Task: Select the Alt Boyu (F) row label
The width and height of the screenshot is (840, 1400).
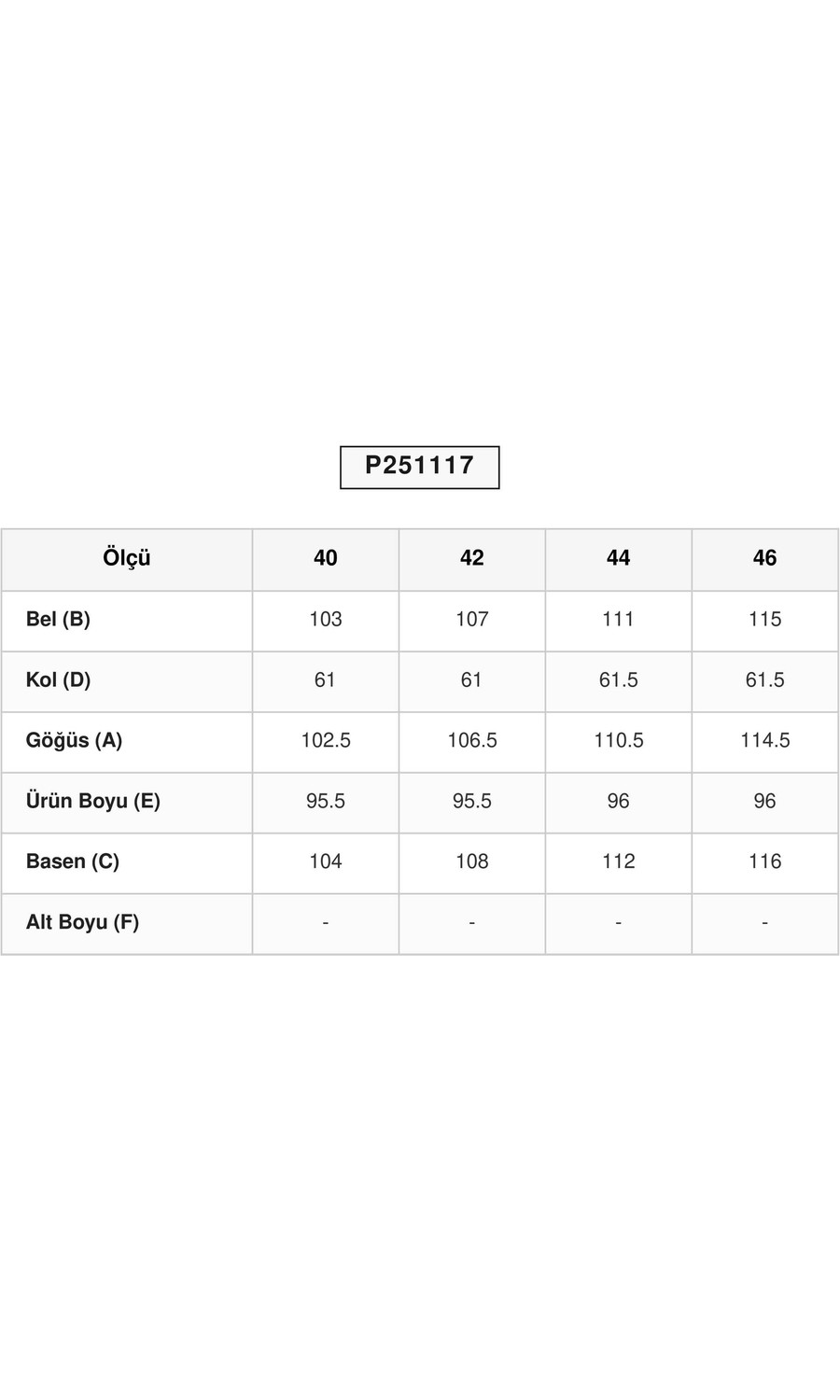Action: [82, 923]
